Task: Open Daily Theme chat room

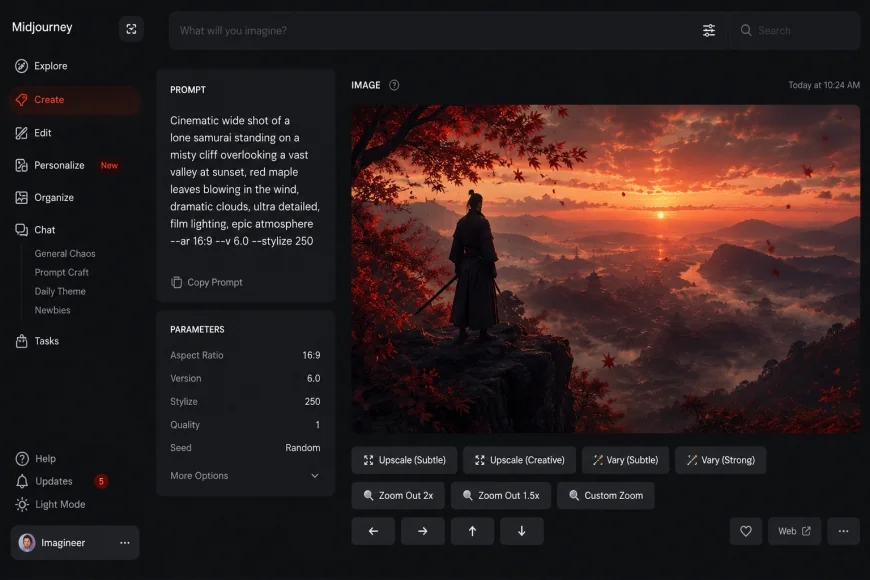Action: click(60, 291)
